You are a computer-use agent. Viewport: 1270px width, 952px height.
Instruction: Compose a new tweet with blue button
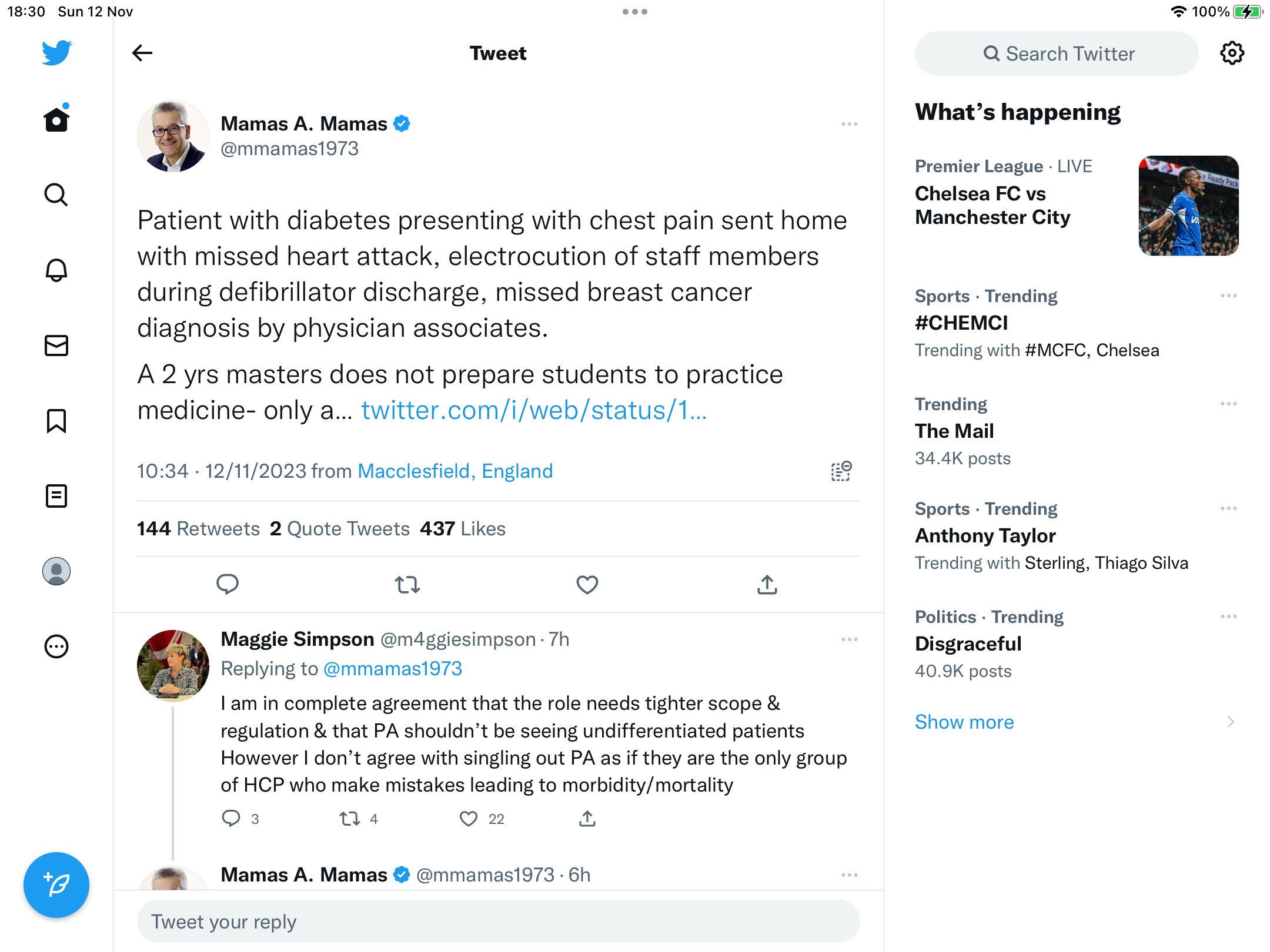(56, 884)
